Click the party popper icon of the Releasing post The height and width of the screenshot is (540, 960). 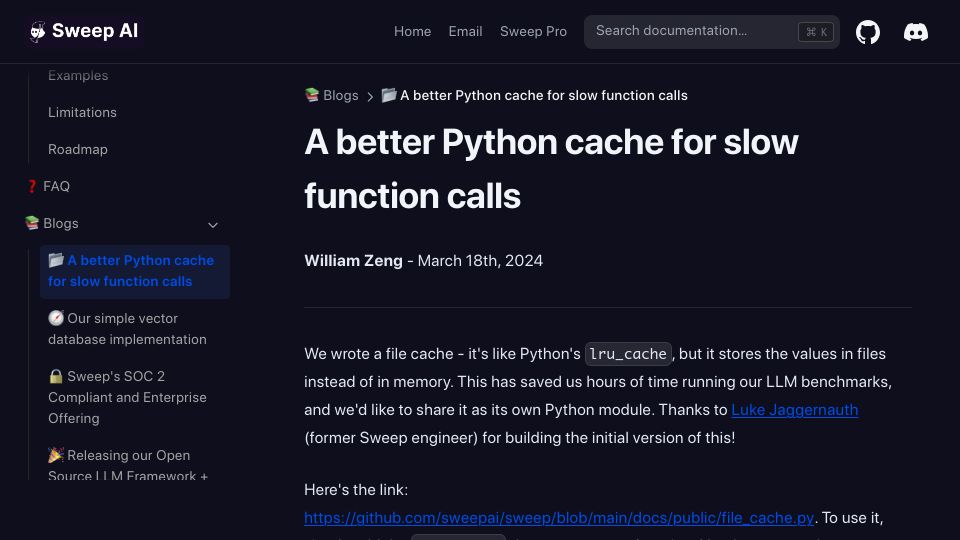point(56,455)
